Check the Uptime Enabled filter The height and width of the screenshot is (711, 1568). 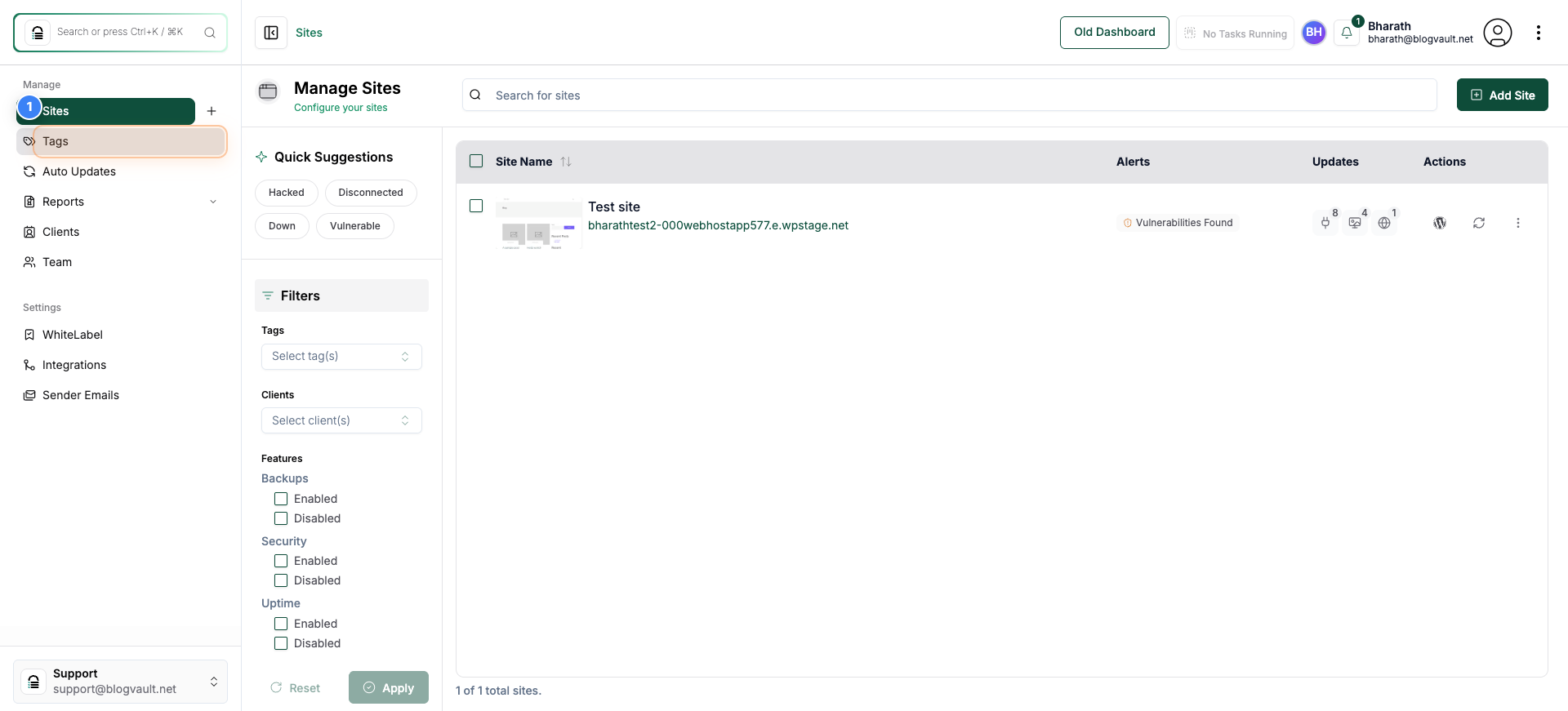(x=281, y=624)
